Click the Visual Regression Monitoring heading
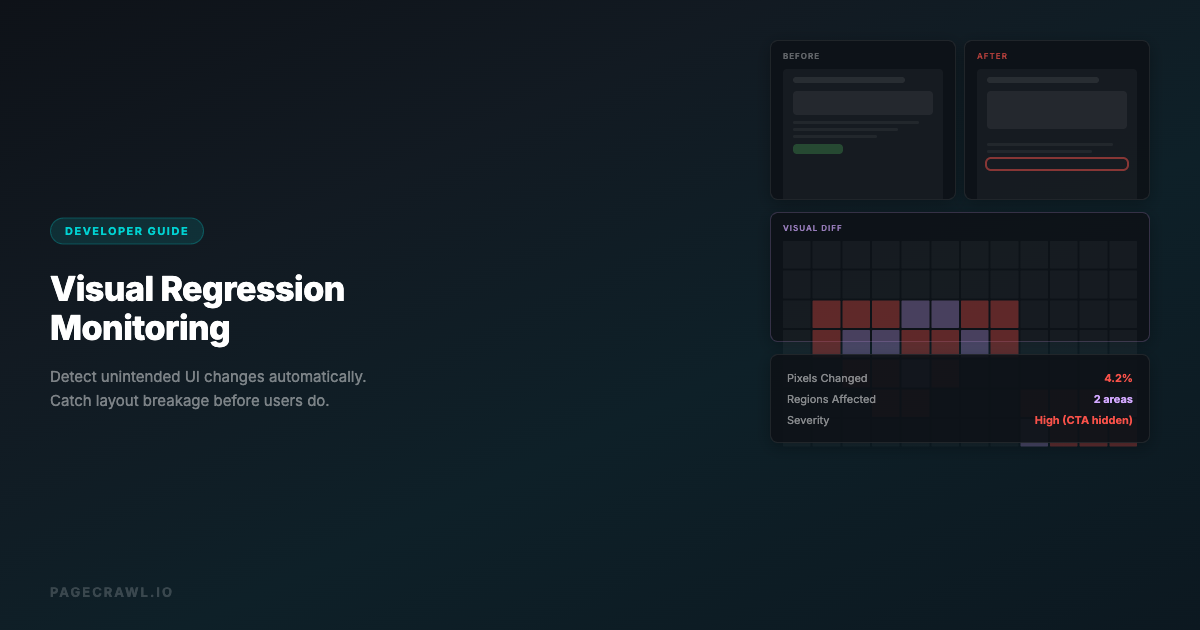The height and width of the screenshot is (630, 1200). click(x=197, y=308)
